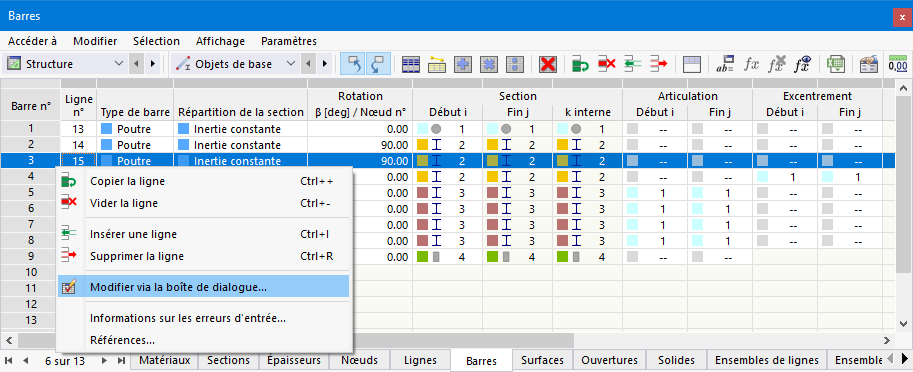Click the green section swatch in row 9 Début i
The height and width of the screenshot is (372, 913).
tap(423, 256)
